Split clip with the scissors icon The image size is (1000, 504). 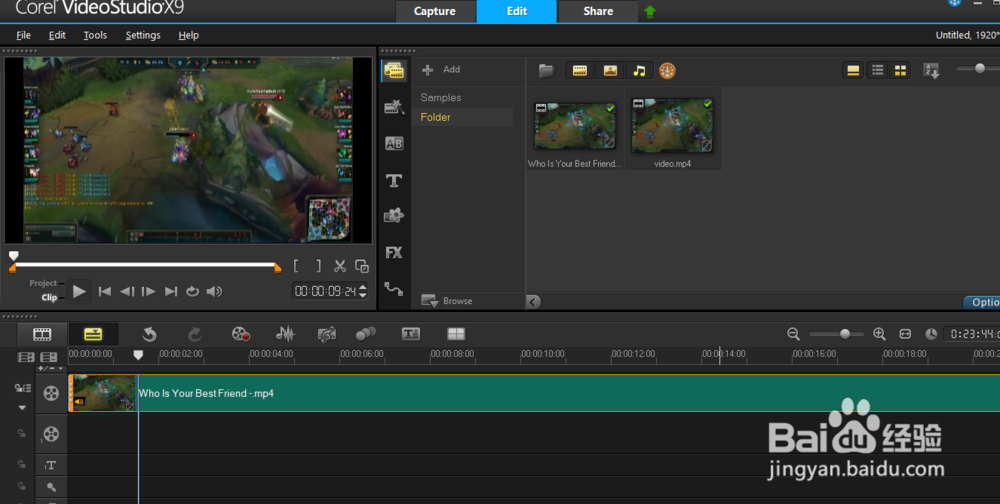coord(340,266)
